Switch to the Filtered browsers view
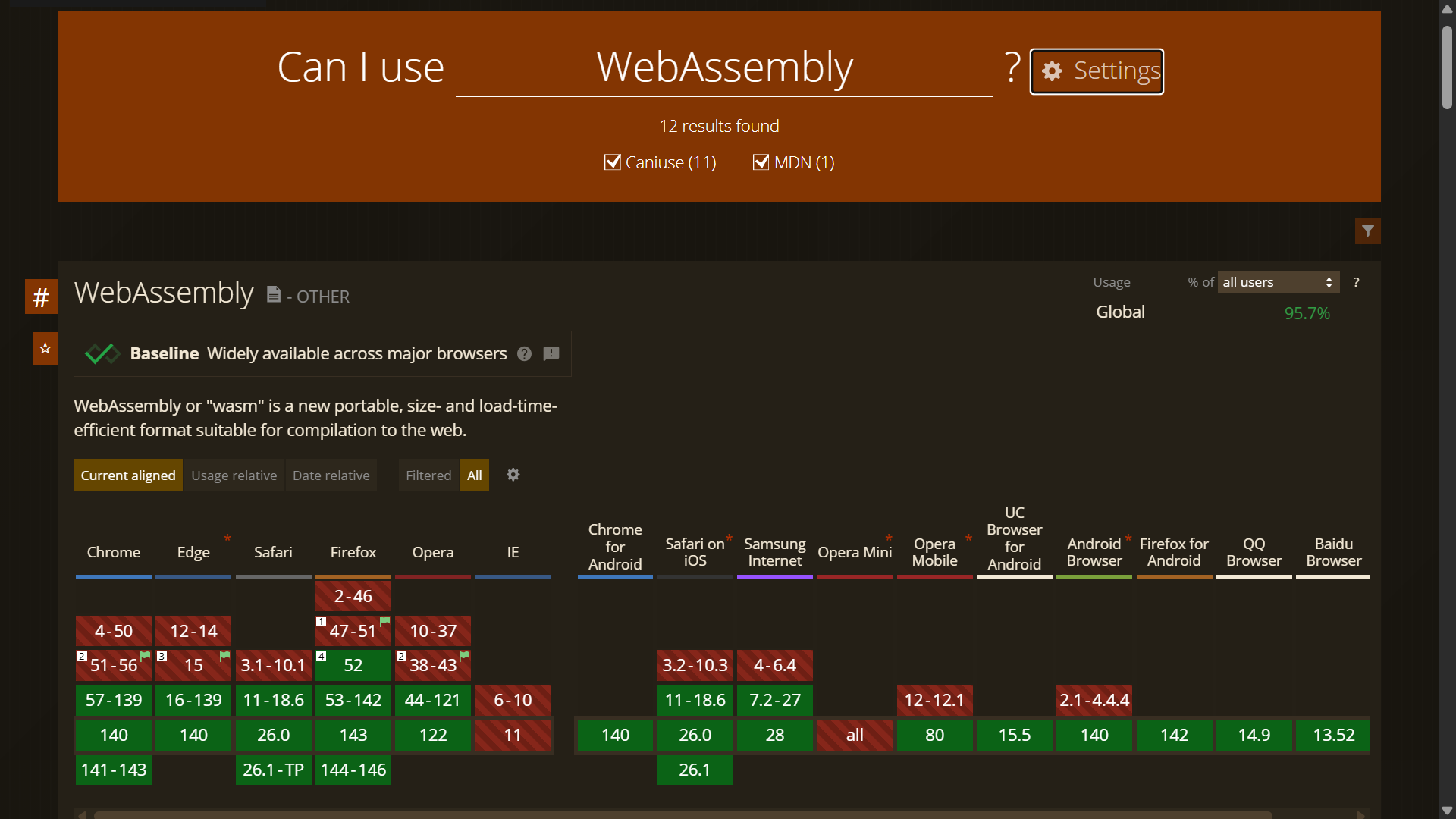The width and height of the screenshot is (1456, 819). click(x=428, y=475)
